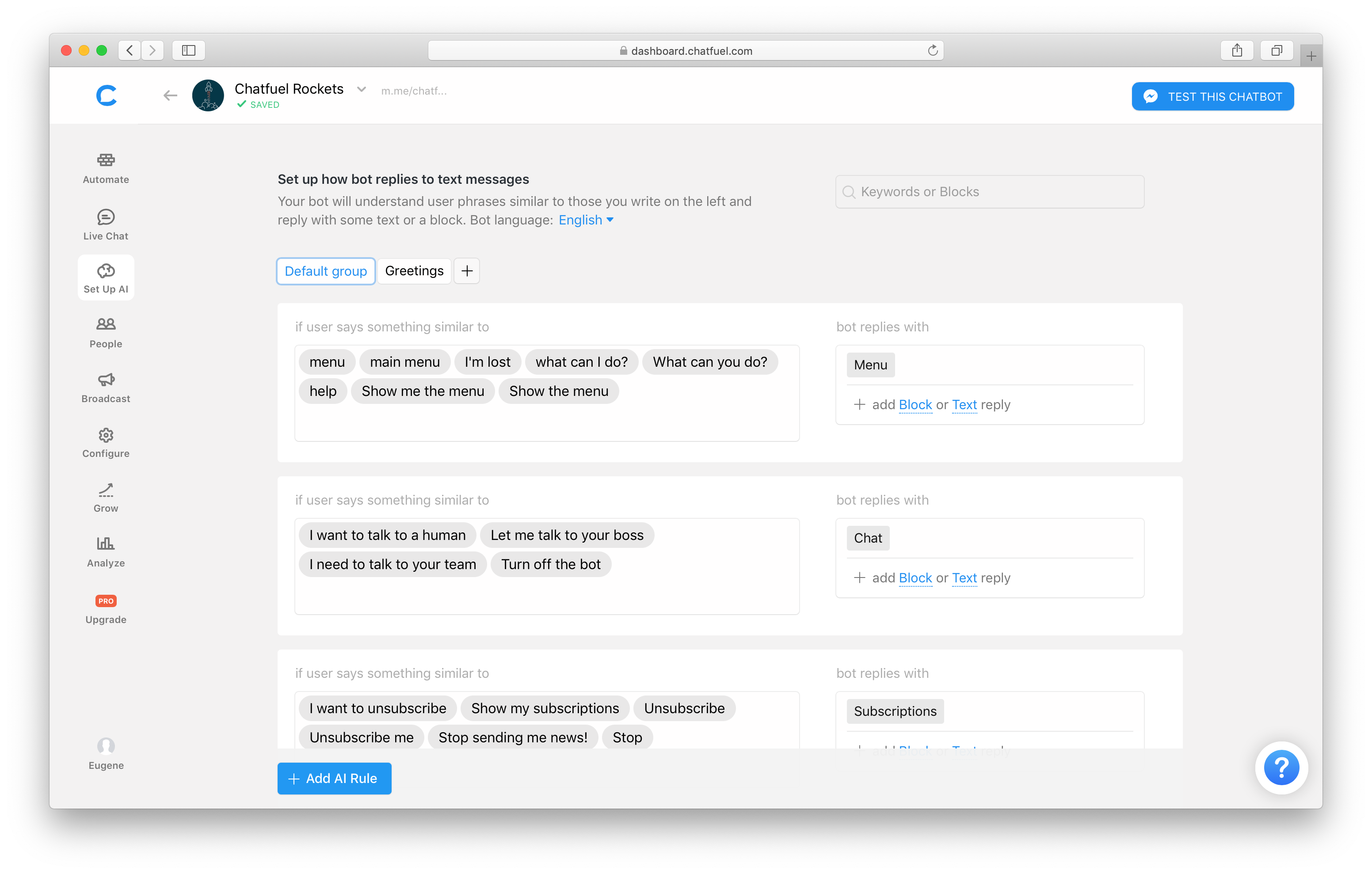Click the Add AI Rule button
The width and height of the screenshot is (1372, 874).
click(x=334, y=778)
